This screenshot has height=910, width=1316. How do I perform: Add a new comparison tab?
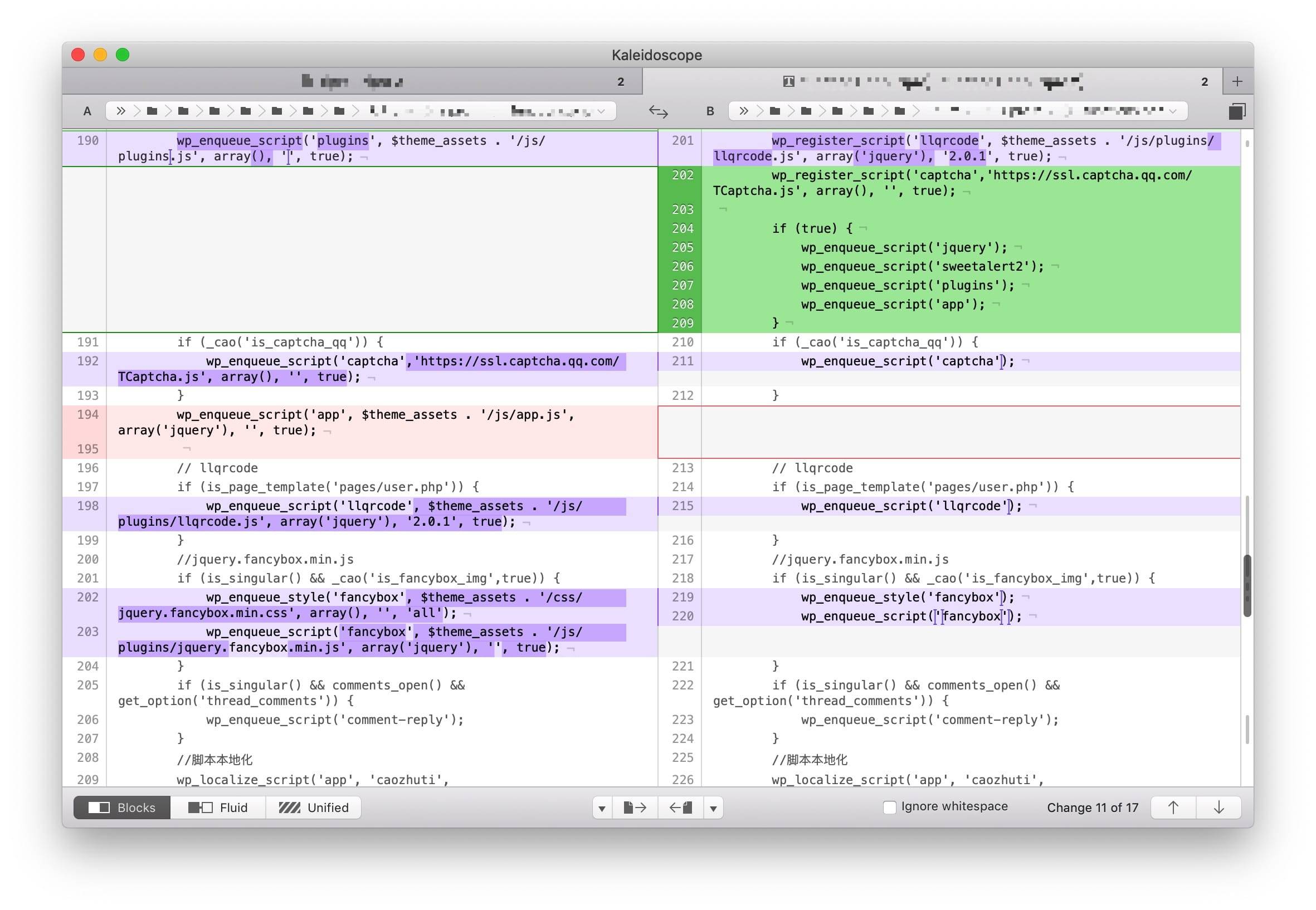click(x=1237, y=81)
